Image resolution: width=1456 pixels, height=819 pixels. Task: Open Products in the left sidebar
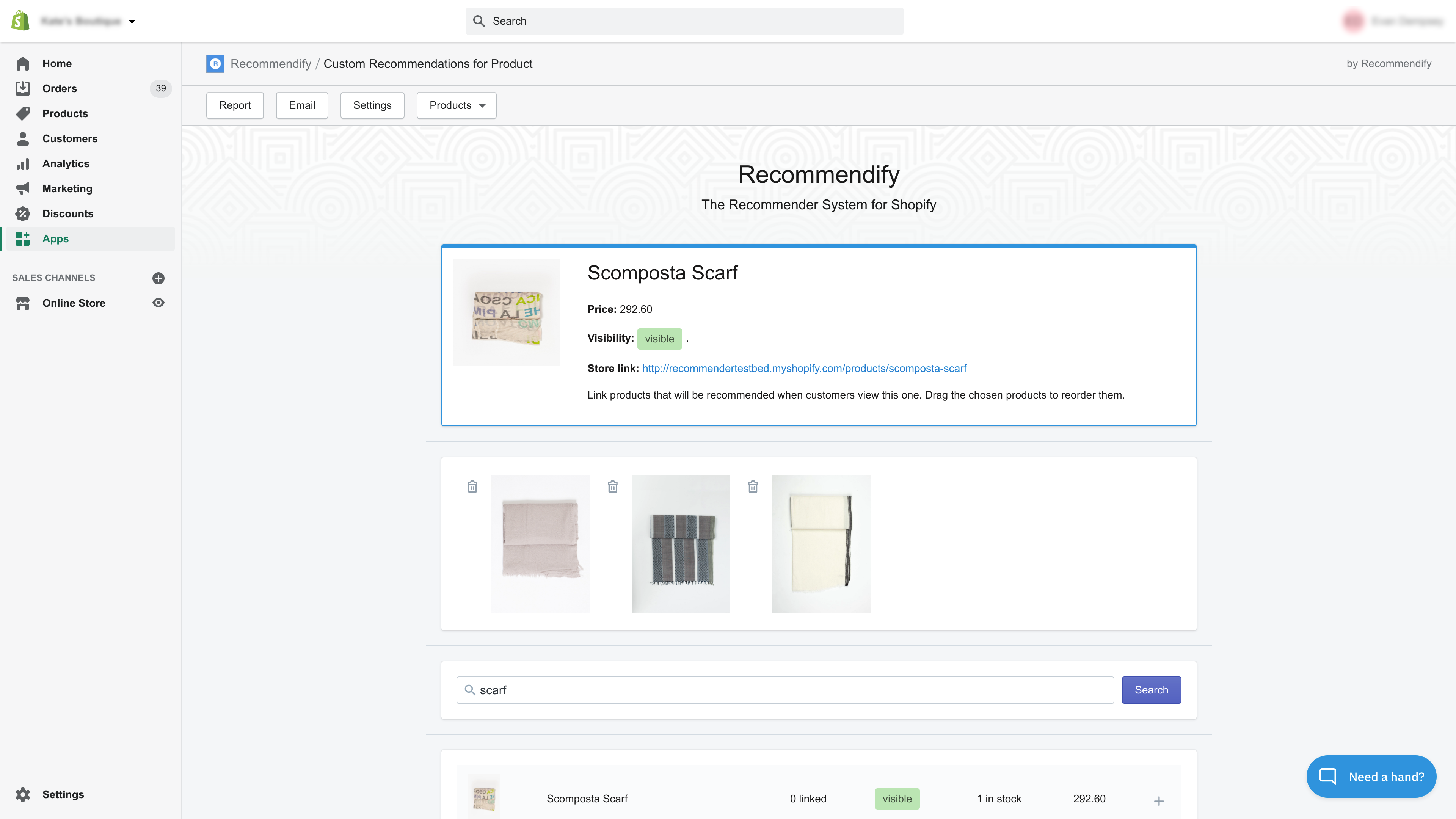[x=65, y=114]
